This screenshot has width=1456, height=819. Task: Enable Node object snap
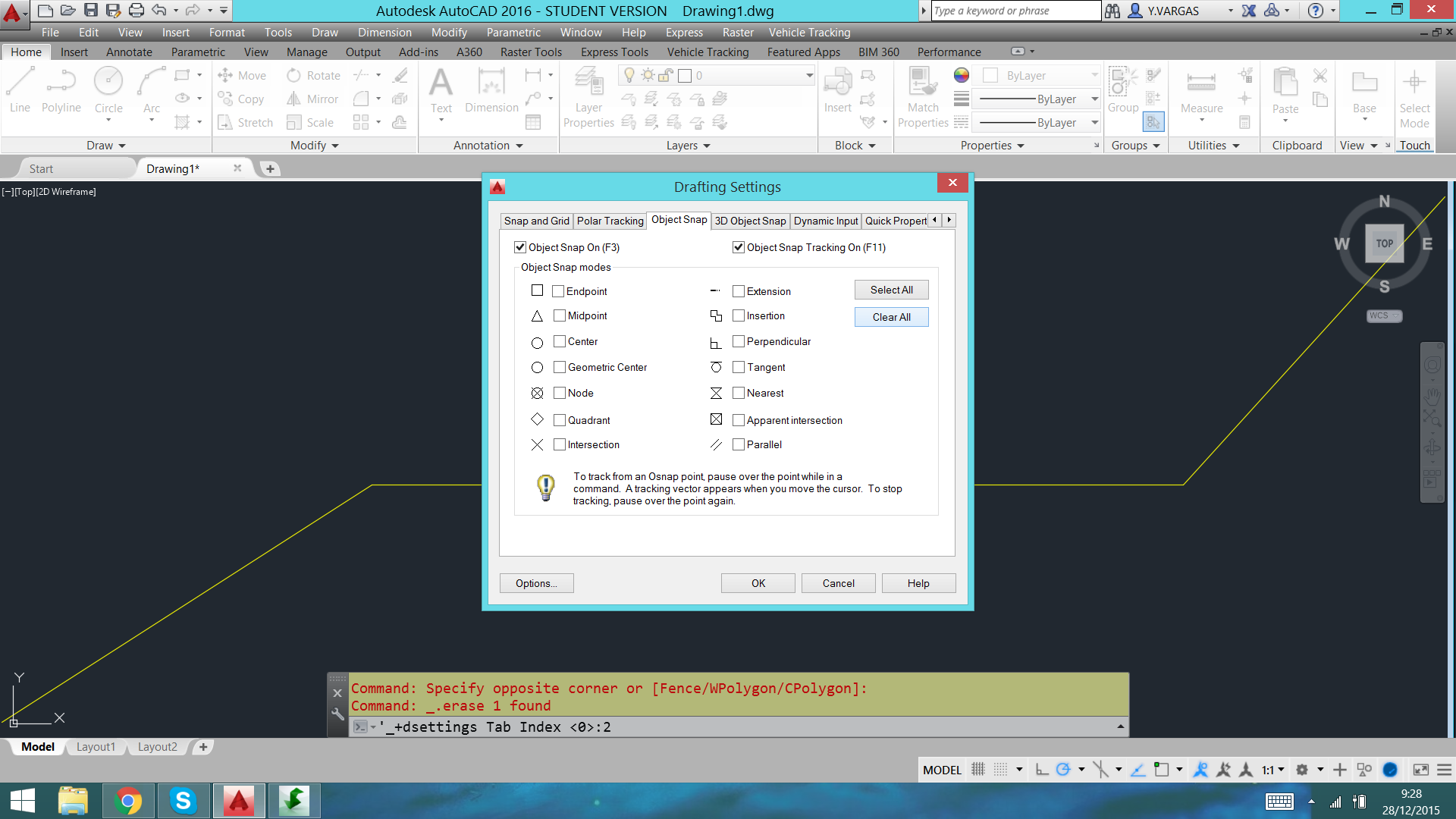pyautogui.click(x=560, y=393)
